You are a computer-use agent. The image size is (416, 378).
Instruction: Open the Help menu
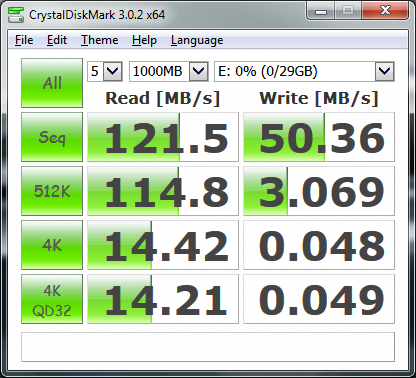144,40
